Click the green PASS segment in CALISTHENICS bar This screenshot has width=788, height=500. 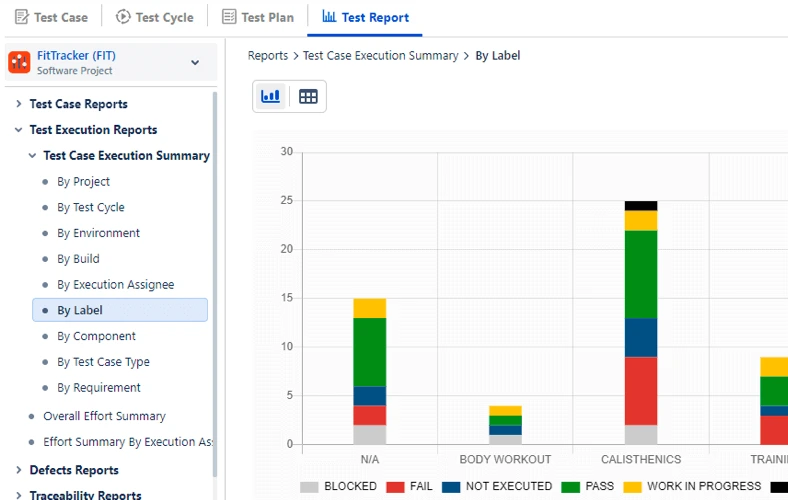point(641,274)
